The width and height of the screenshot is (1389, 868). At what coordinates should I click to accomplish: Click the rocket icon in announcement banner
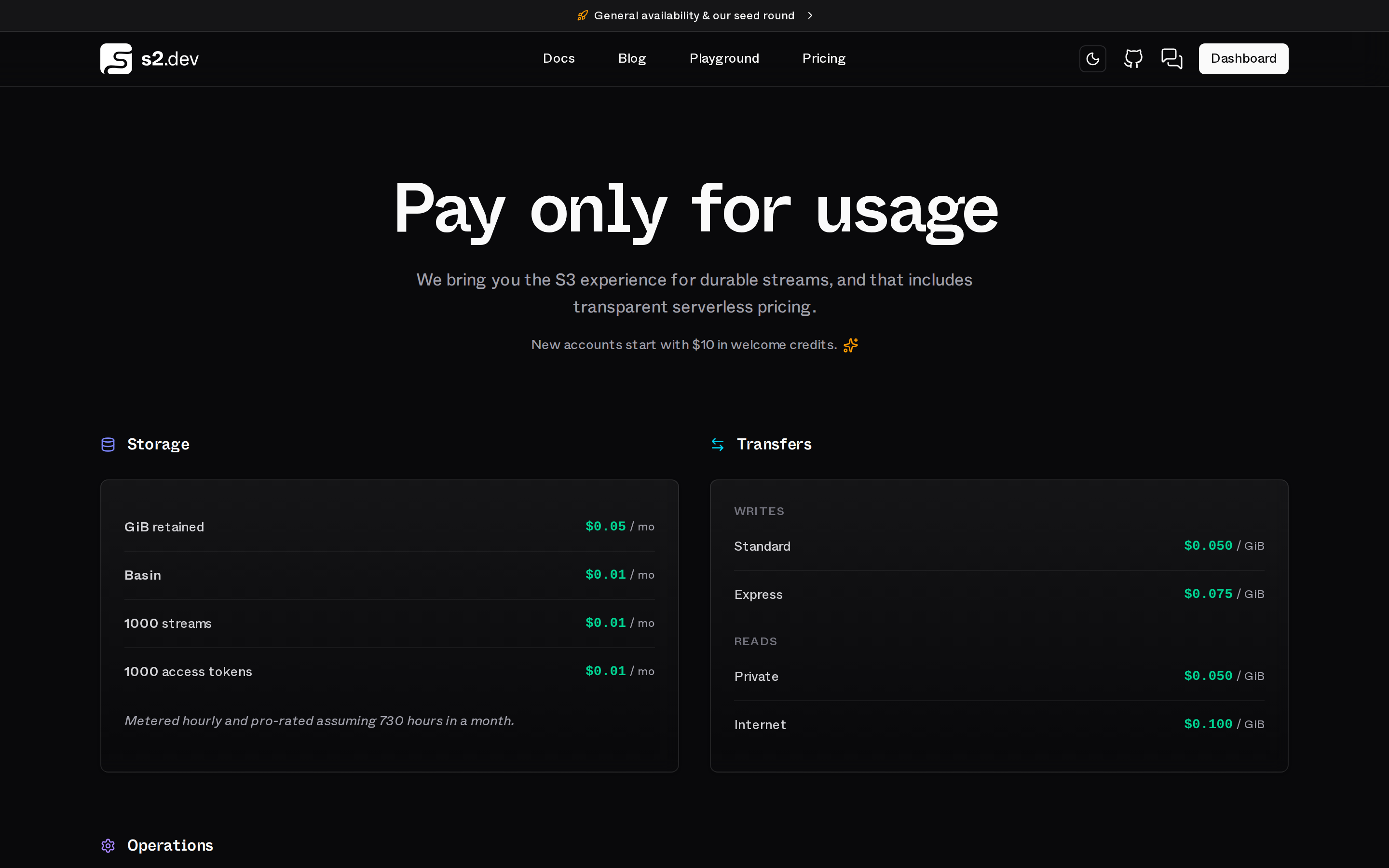point(582,15)
